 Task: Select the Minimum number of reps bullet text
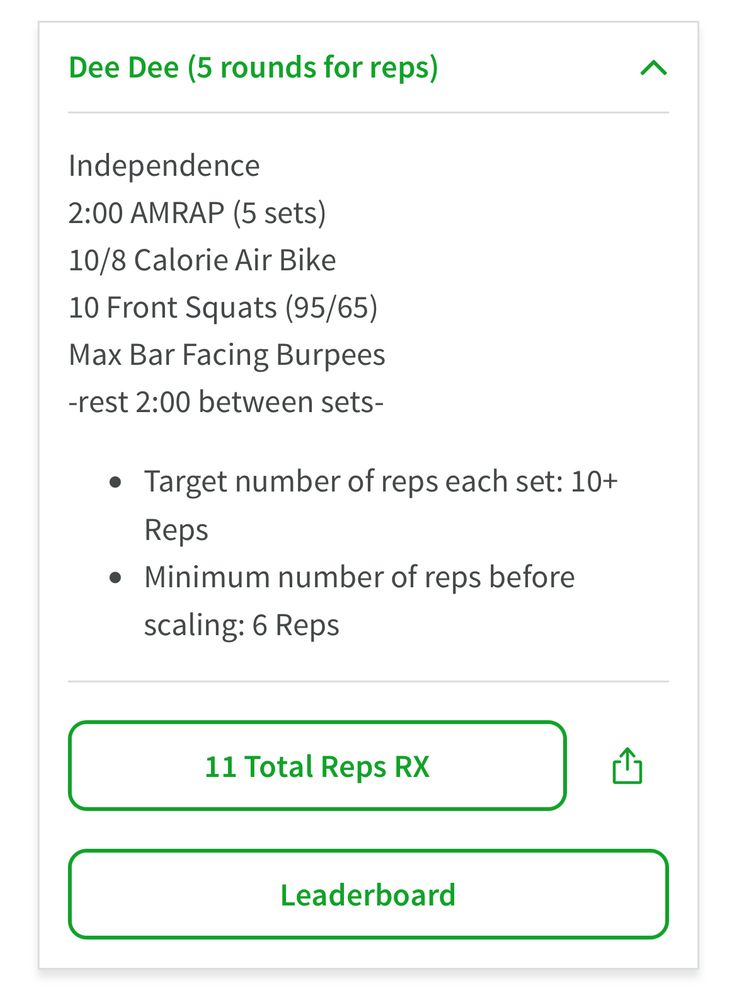[359, 578]
